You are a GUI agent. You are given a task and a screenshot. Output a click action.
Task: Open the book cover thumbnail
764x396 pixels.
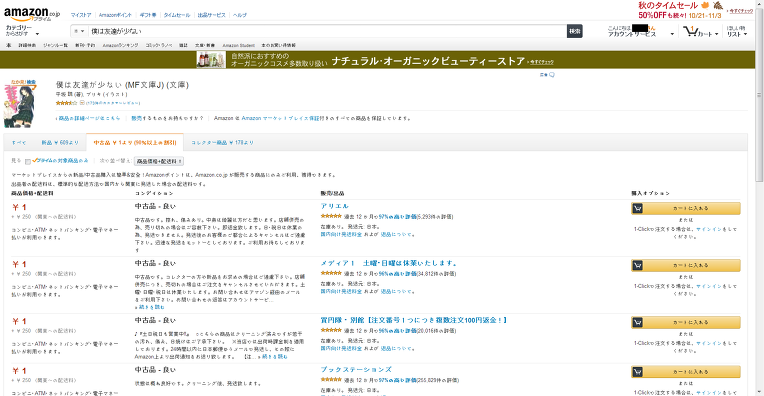point(20,104)
